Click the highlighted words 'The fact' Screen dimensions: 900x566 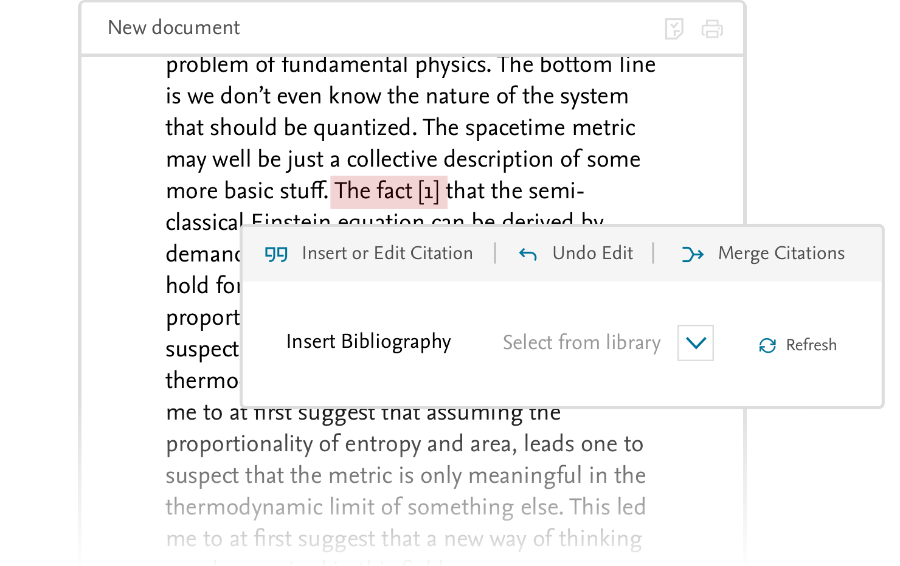(x=374, y=191)
